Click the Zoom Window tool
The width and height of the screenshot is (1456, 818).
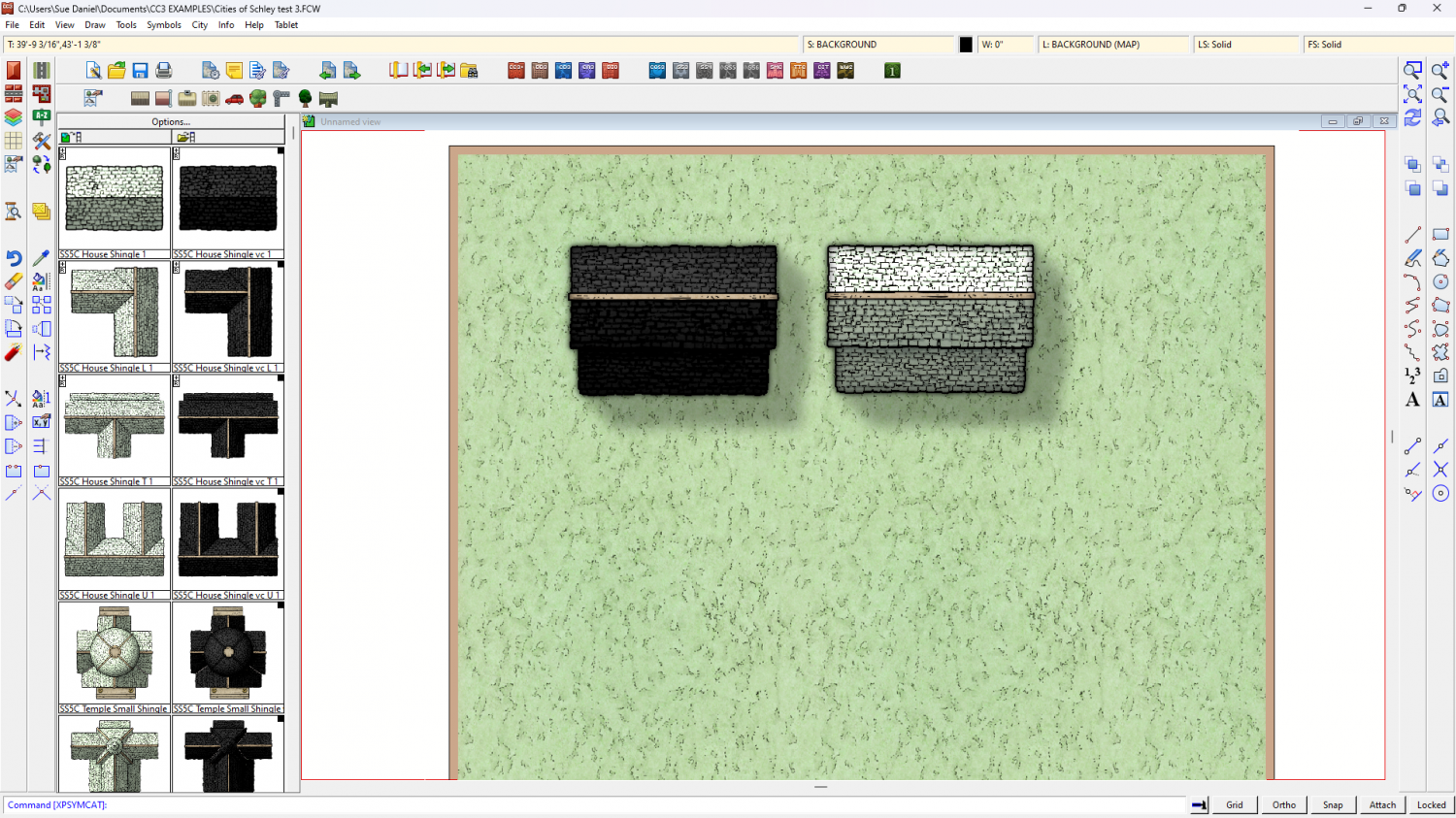[1413, 70]
